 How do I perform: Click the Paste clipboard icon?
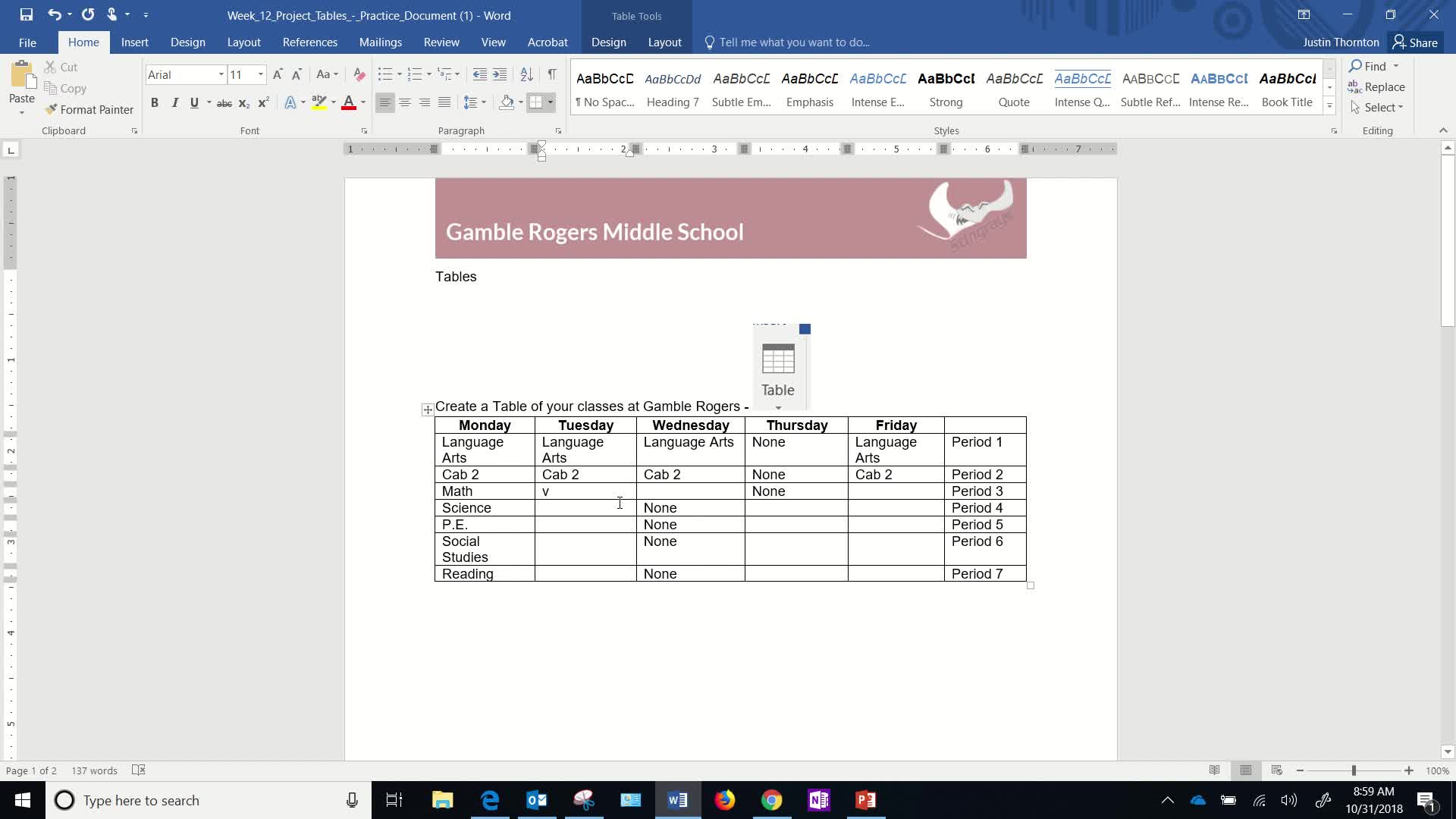22,76
